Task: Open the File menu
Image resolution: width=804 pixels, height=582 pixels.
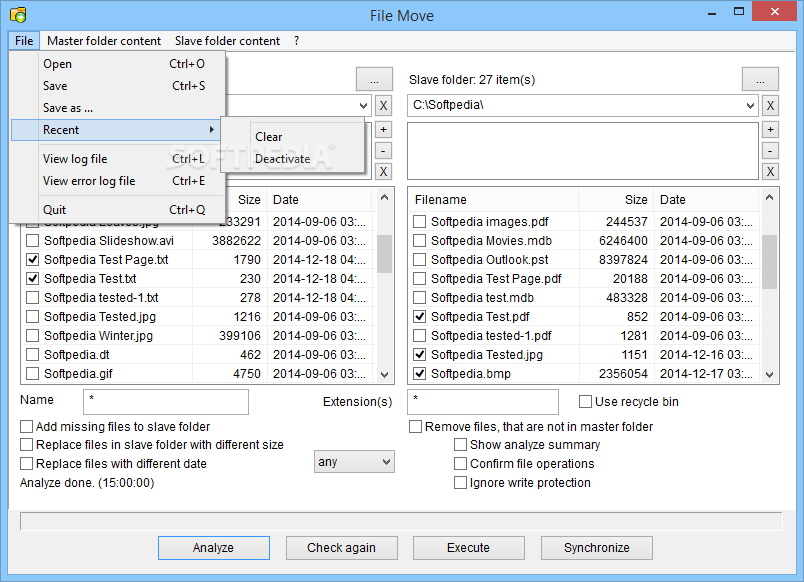Action: coord(24,41)
